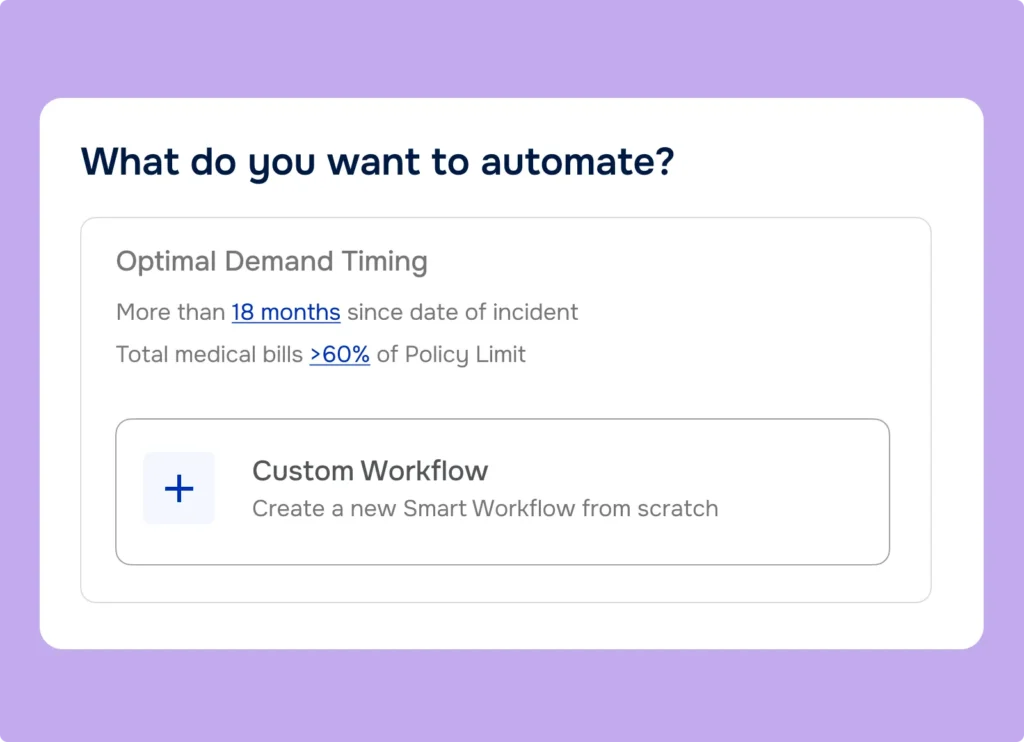Click the "More than" text
Screen dimensions: 1024x742
coord(170,312)
